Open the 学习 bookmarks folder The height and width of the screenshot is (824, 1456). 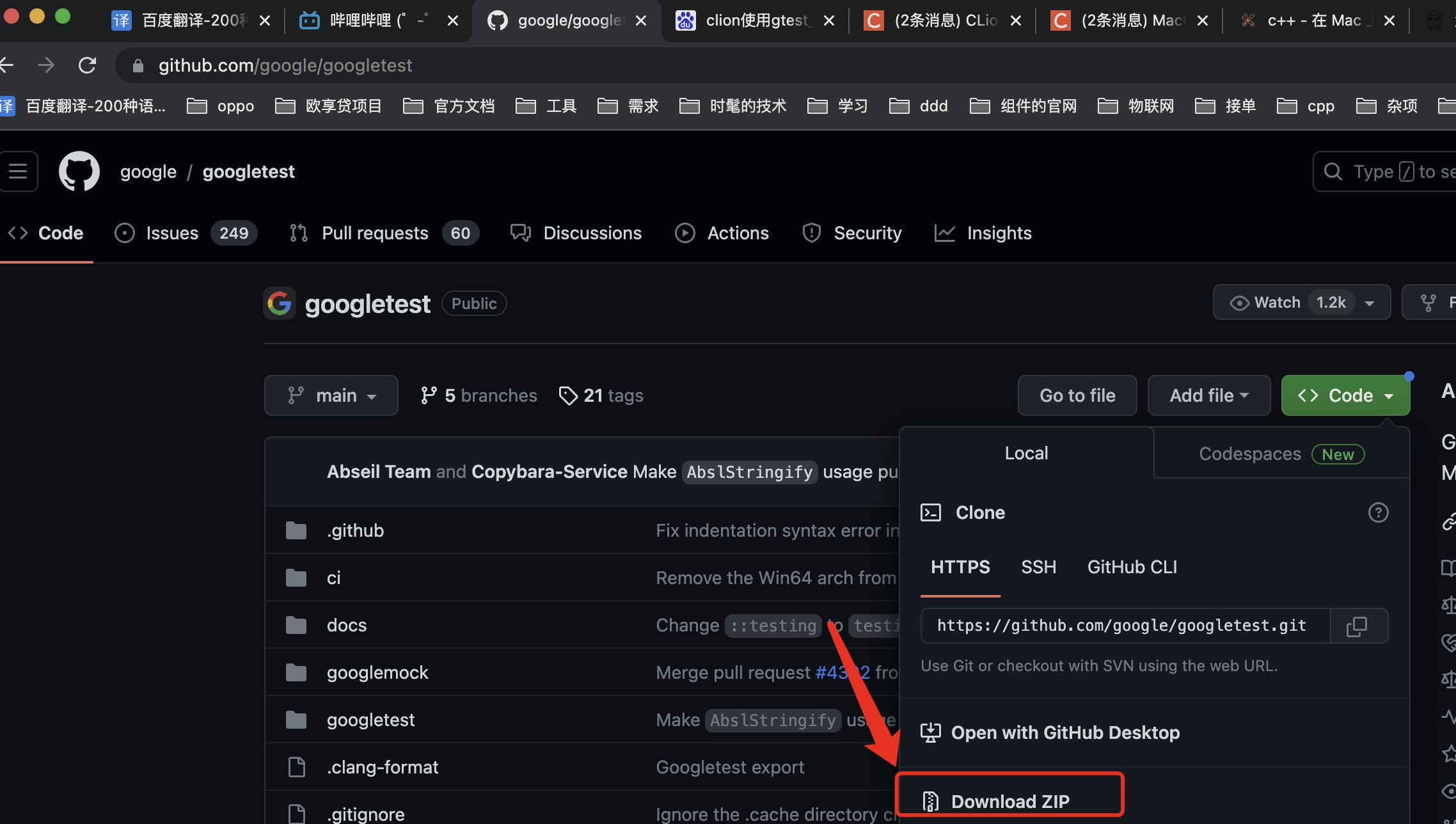[x=837, y=106]
